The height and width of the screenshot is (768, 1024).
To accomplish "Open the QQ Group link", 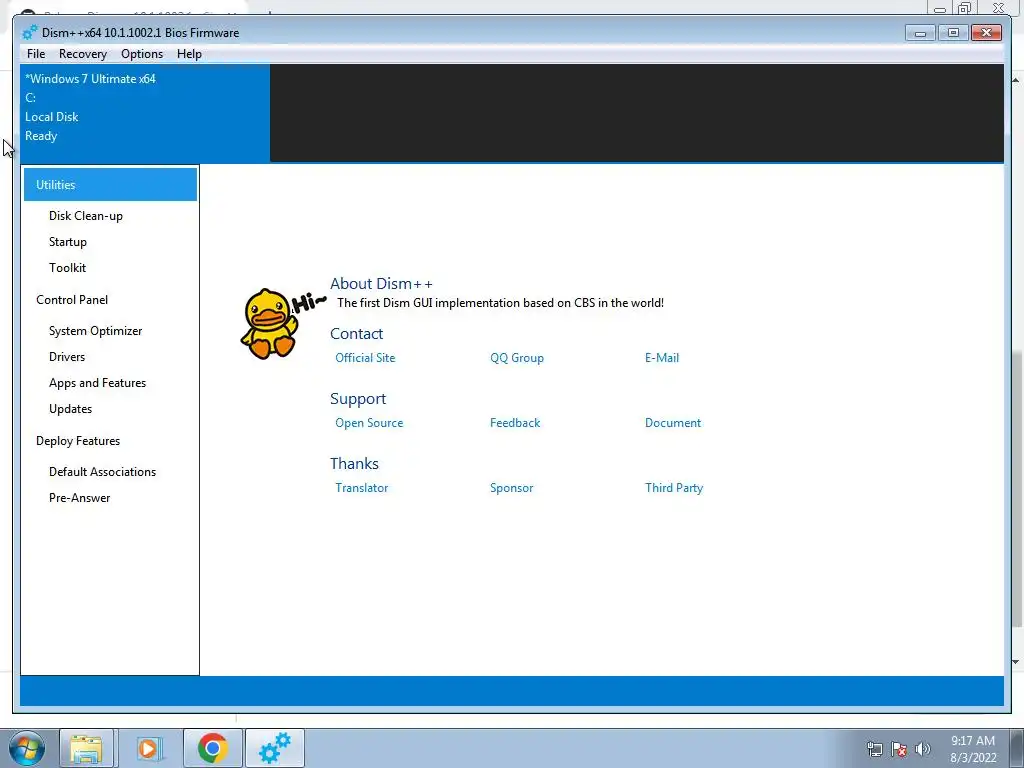I will click(x=517, y=358).
